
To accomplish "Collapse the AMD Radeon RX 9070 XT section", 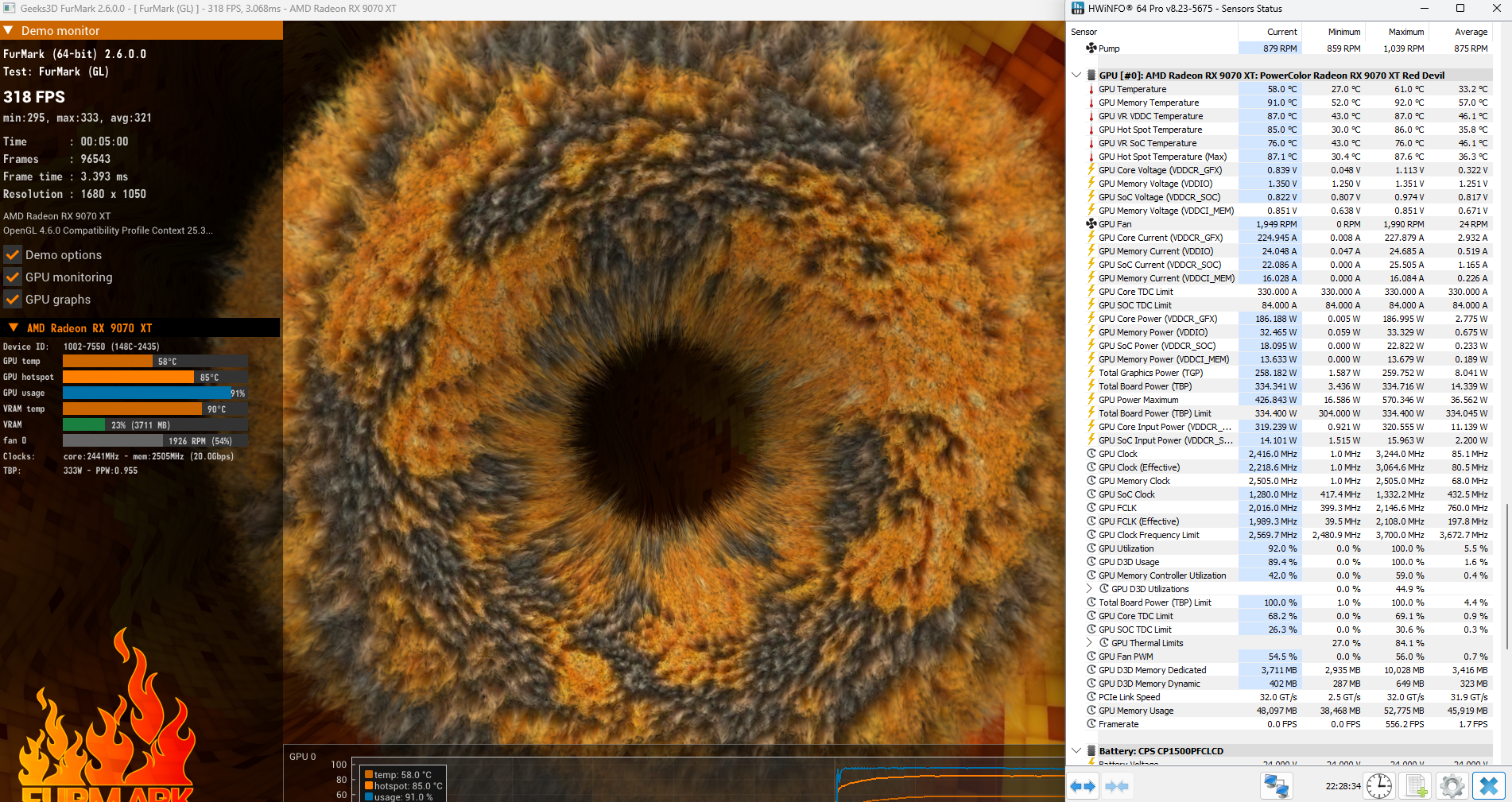I will click(14, 327).
